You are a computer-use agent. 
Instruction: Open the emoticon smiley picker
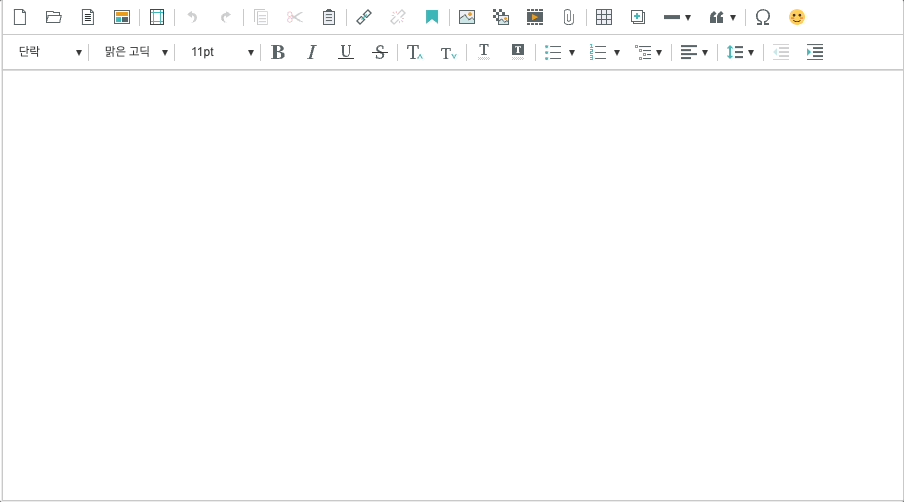(797, 17)
